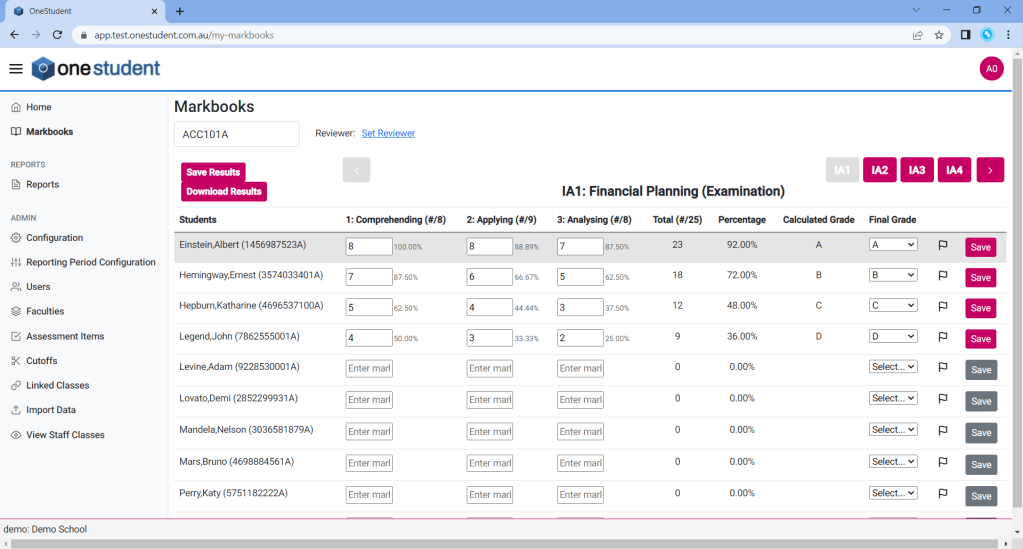This screenshot has height=549, width=1023.
Task: Expand Final Grade select for Levine, Adam
Action: (893, 368)
